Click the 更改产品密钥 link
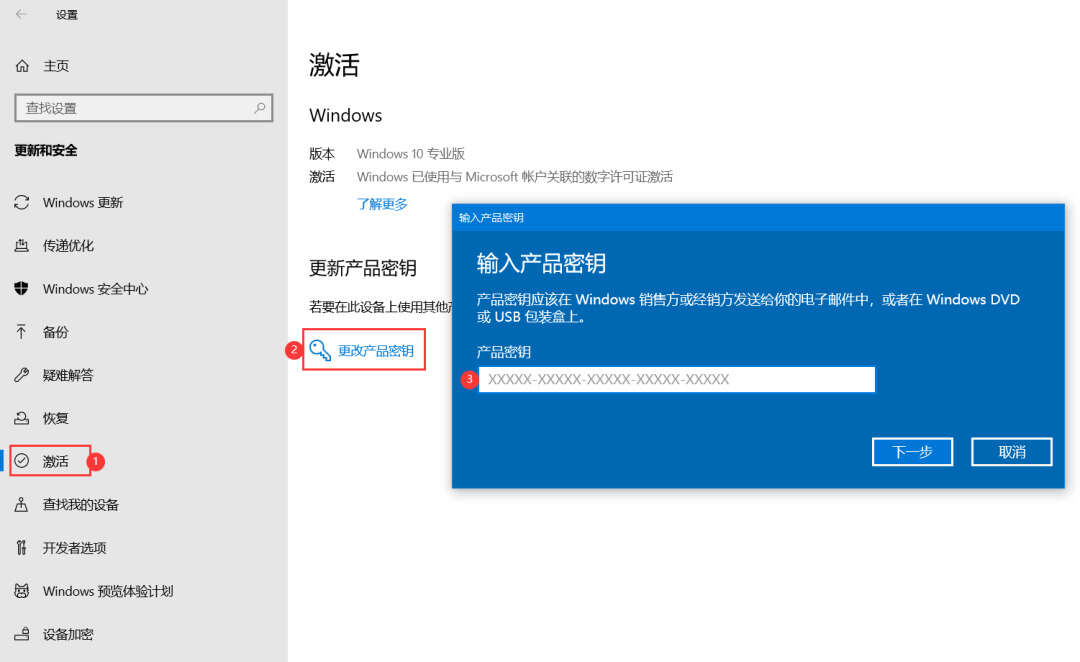Viewport: 1080px width, 662px height. coord(375,351)
